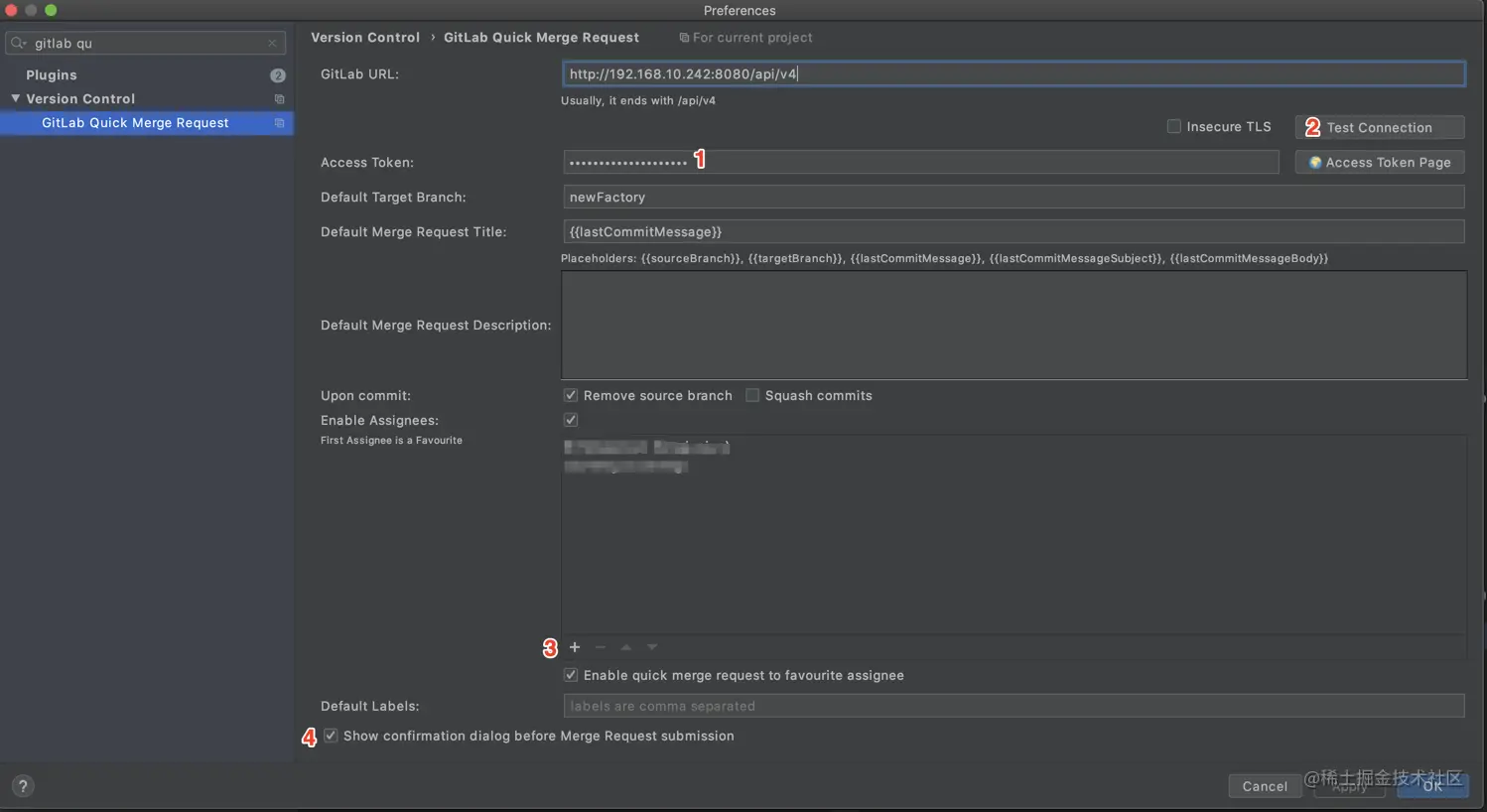
Task: Select Plugins in the settings tree
Action: point(52,75)
